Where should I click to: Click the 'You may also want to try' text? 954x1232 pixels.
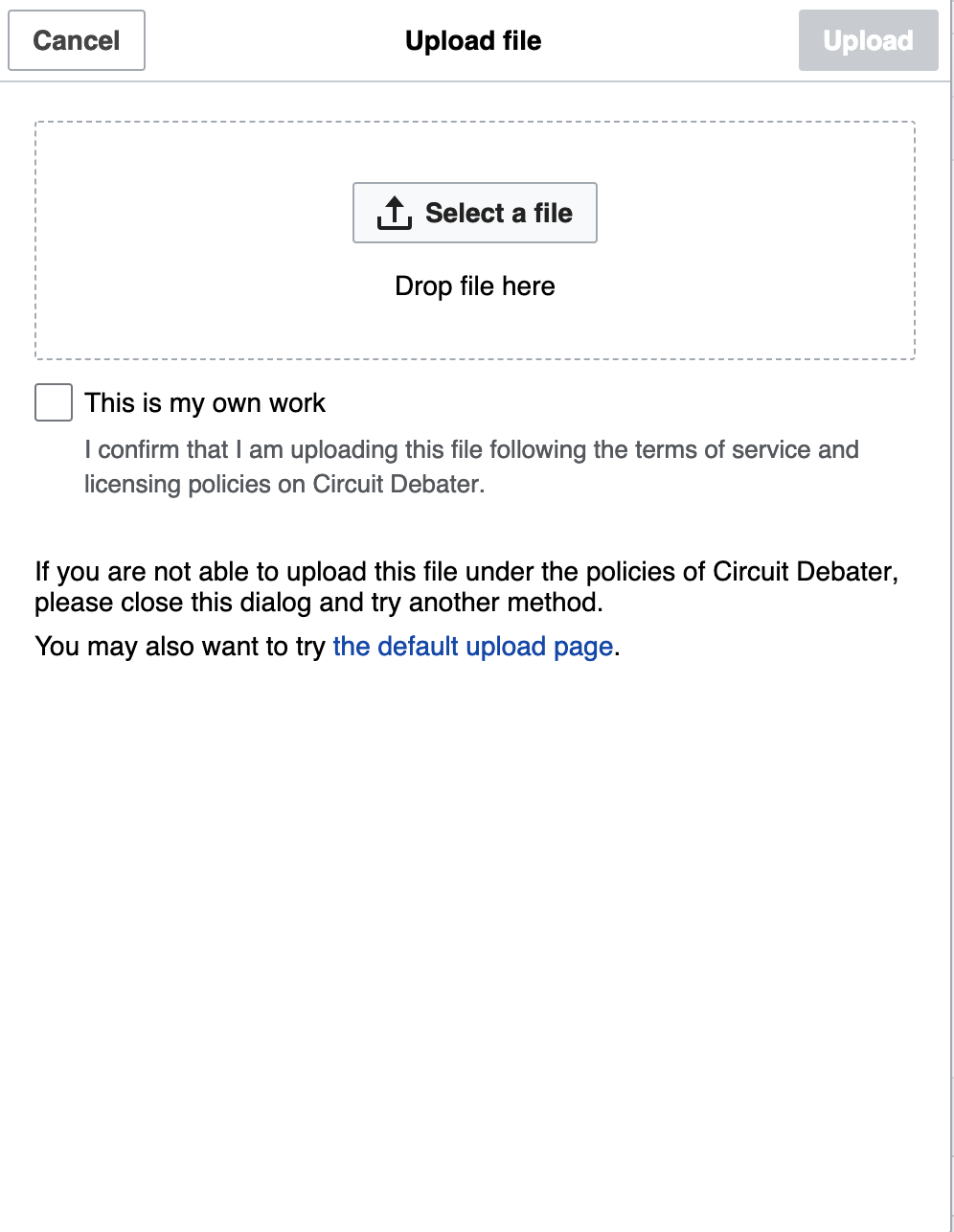(180, 647)
